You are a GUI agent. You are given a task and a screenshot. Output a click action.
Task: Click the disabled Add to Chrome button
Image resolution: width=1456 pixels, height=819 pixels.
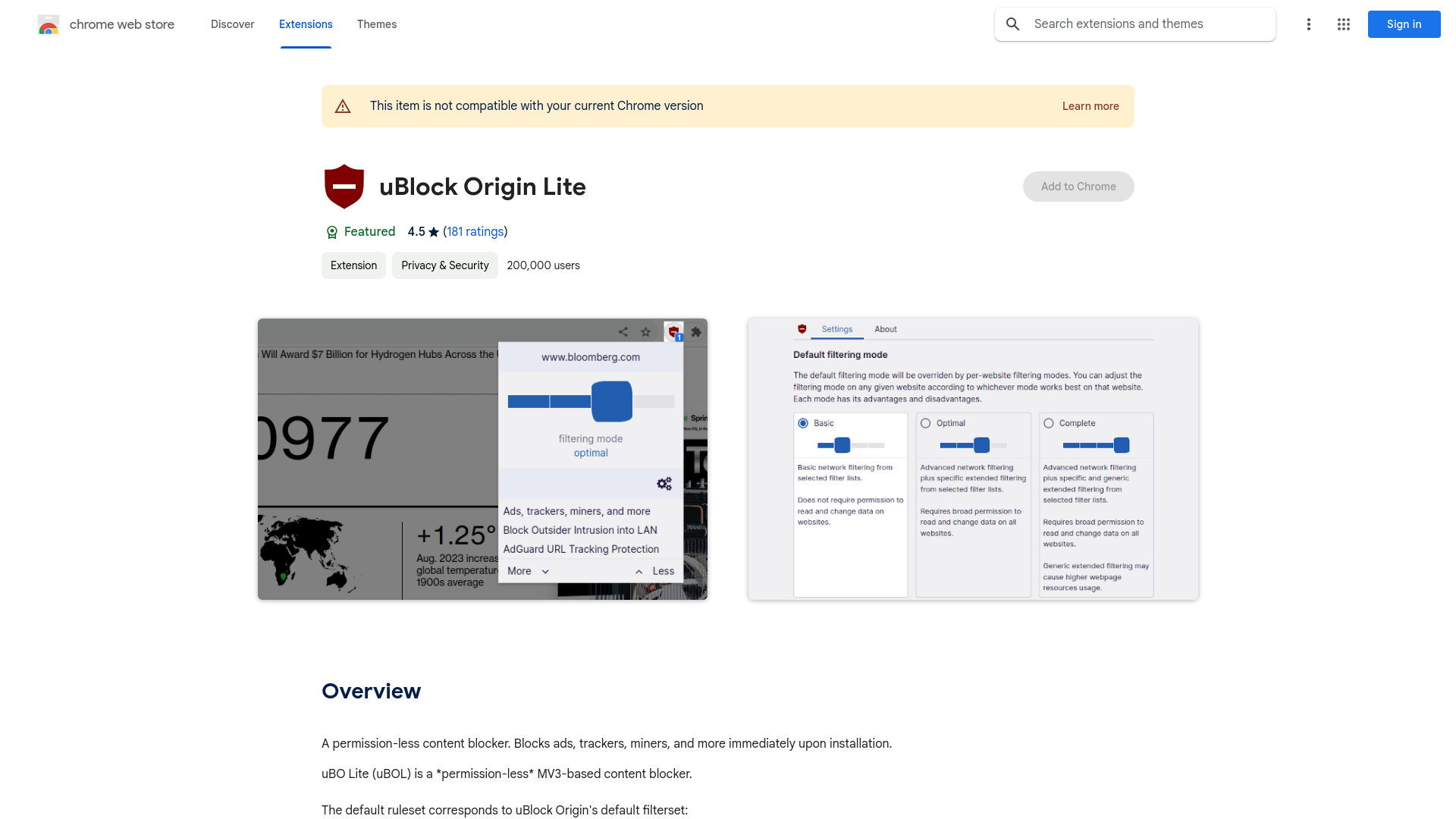click(1078, 187)
